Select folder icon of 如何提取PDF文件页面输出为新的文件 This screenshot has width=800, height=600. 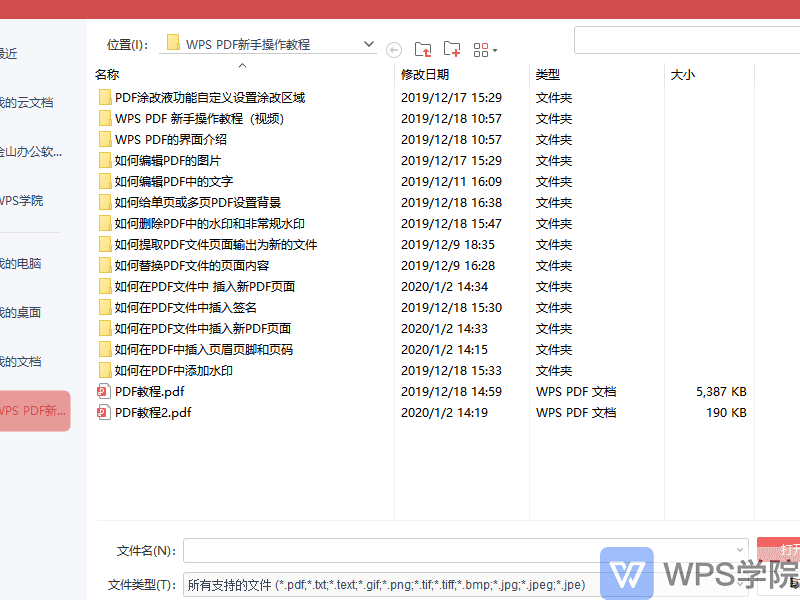pos(105,244)
